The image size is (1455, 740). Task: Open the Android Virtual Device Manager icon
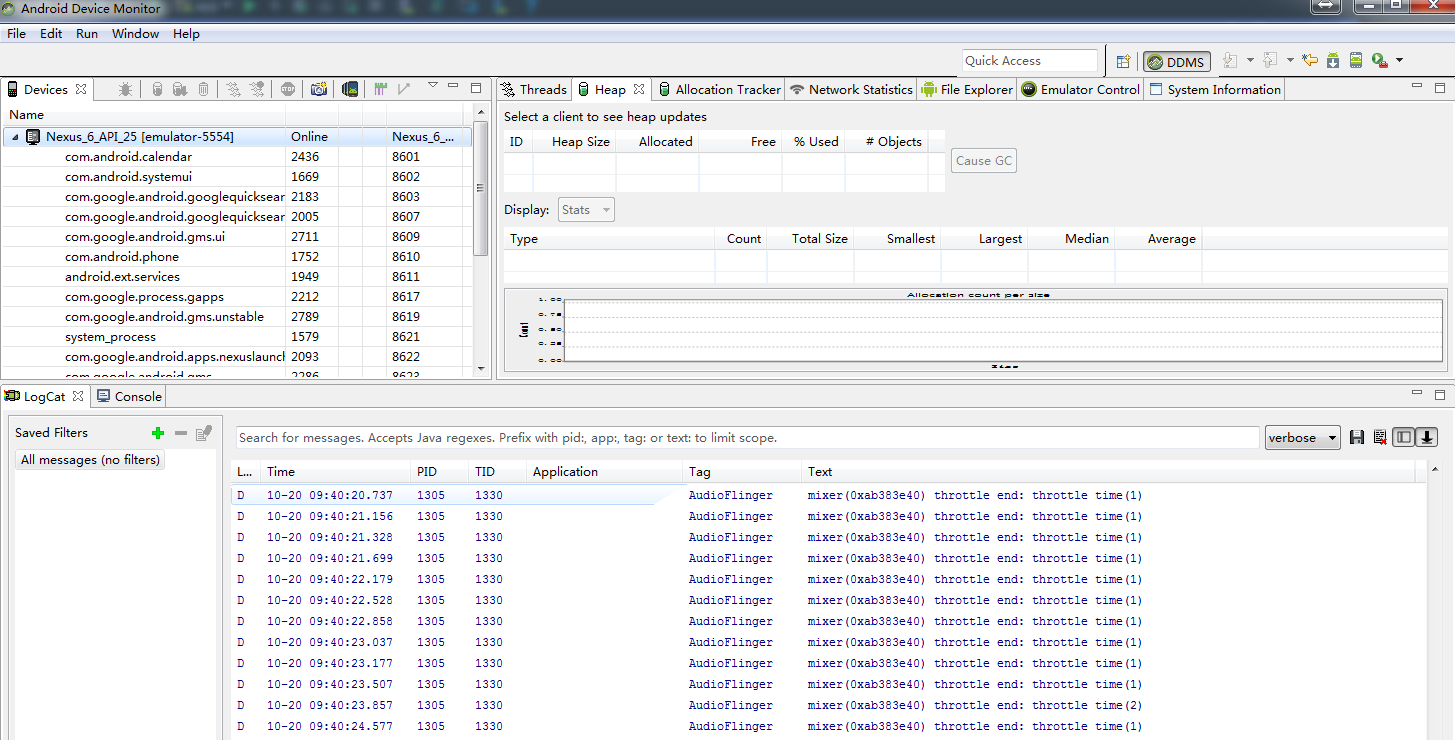1356,61
